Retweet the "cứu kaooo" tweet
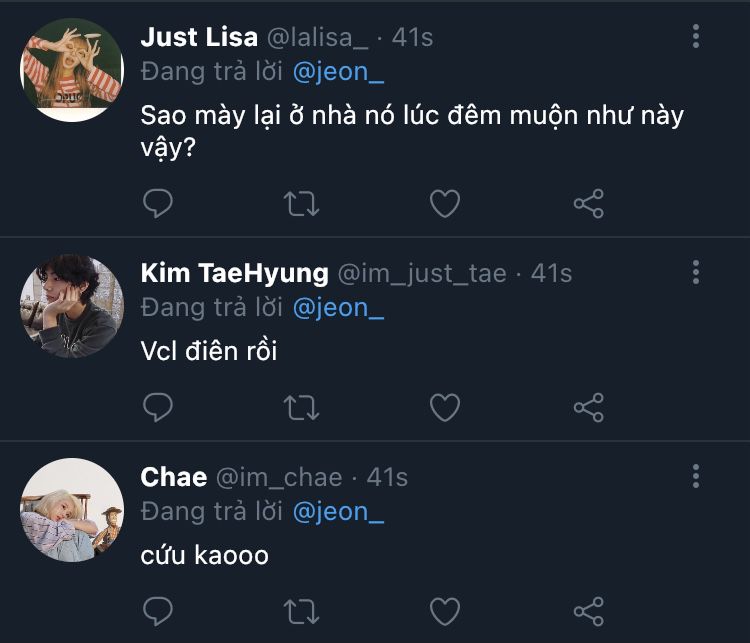 (x=301, y=611)
